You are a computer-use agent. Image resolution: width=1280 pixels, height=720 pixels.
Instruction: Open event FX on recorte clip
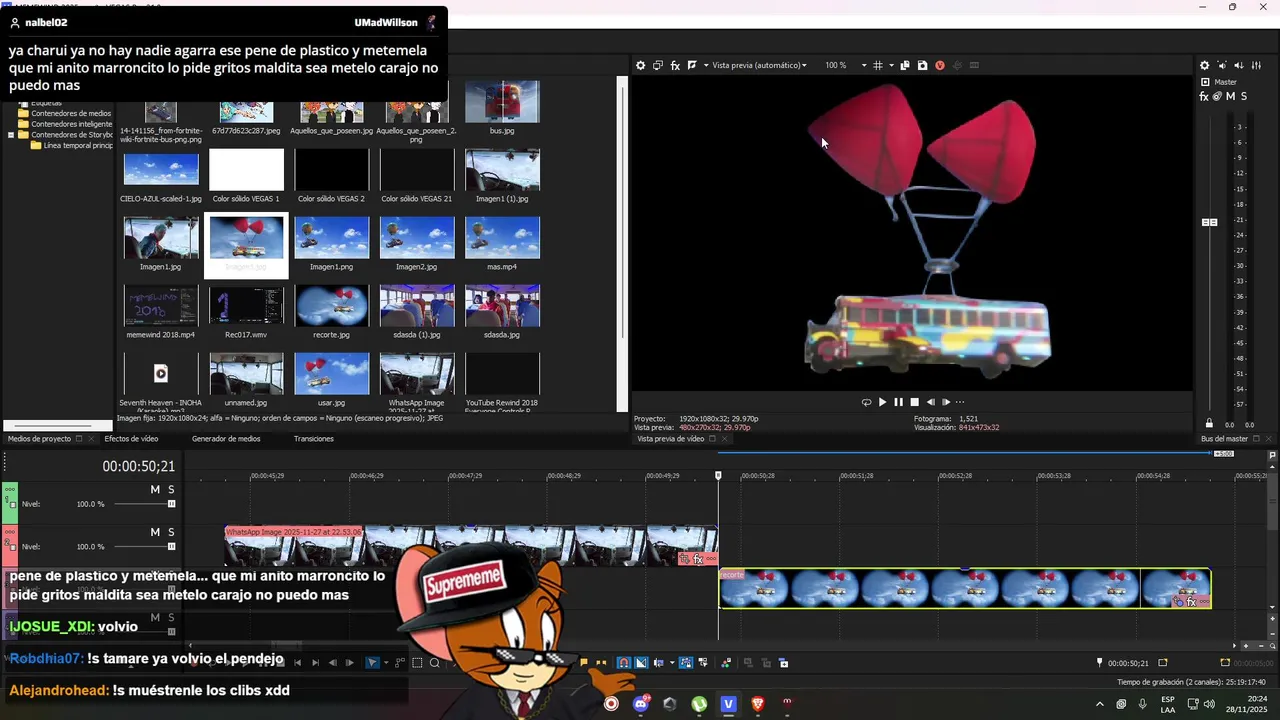click(x=1191, y=602)
